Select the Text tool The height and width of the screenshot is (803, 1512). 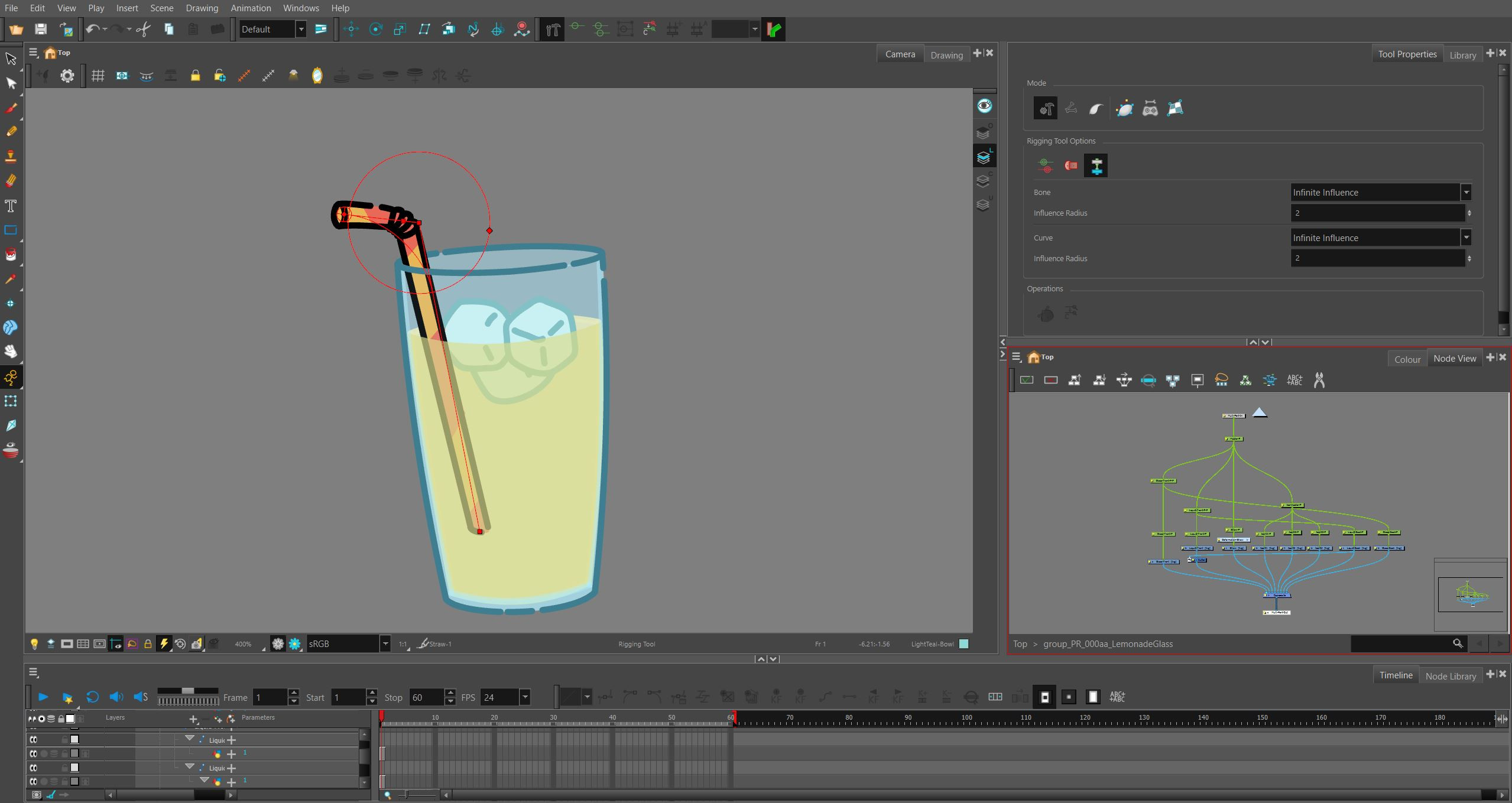pyautogui.click(x=11, y=206)
